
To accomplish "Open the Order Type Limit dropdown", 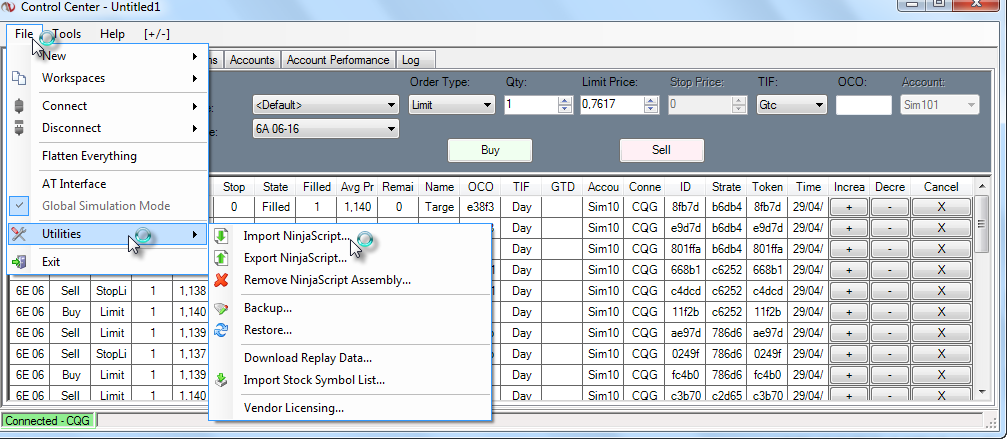I will (451, 105).
